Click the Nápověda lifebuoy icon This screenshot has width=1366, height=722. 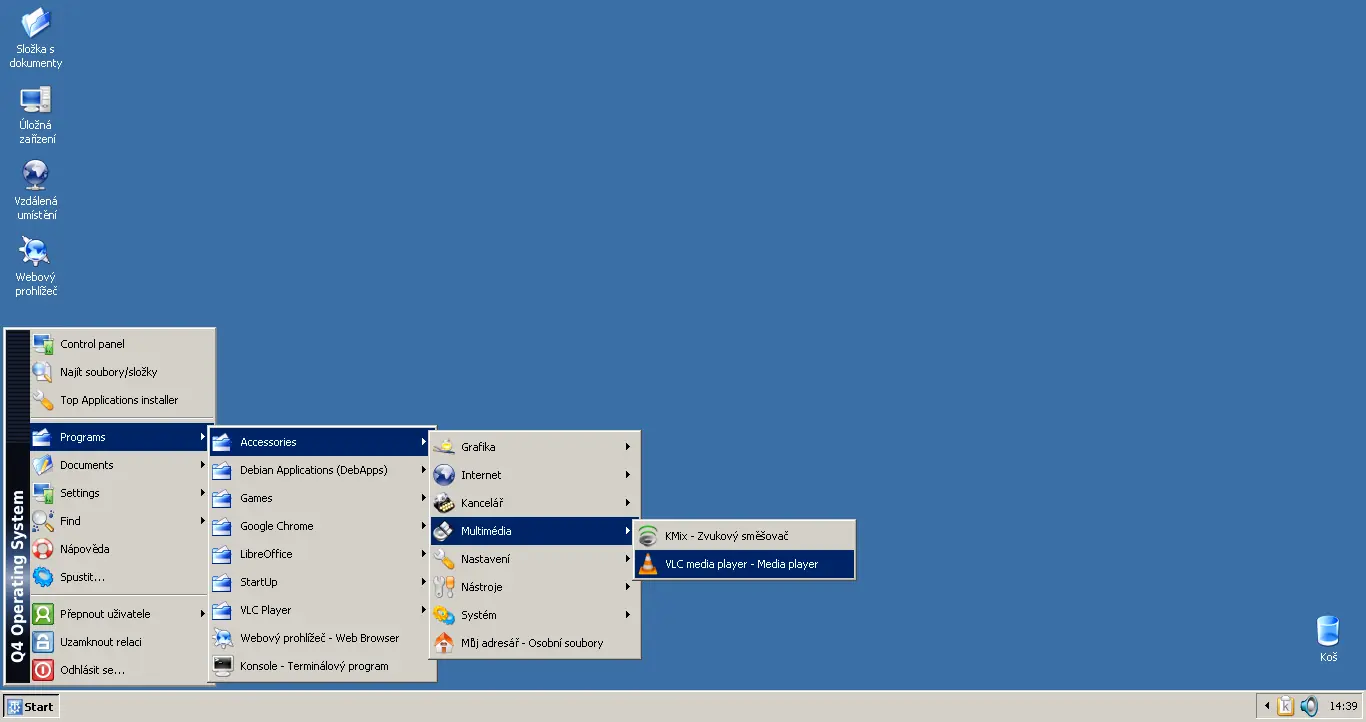tap(43, 549)
